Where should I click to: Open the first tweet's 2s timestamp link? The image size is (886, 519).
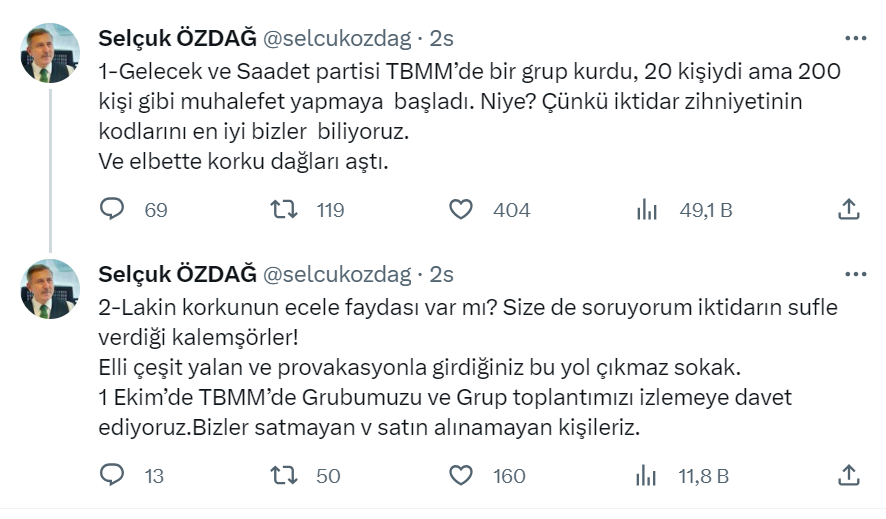442,39
